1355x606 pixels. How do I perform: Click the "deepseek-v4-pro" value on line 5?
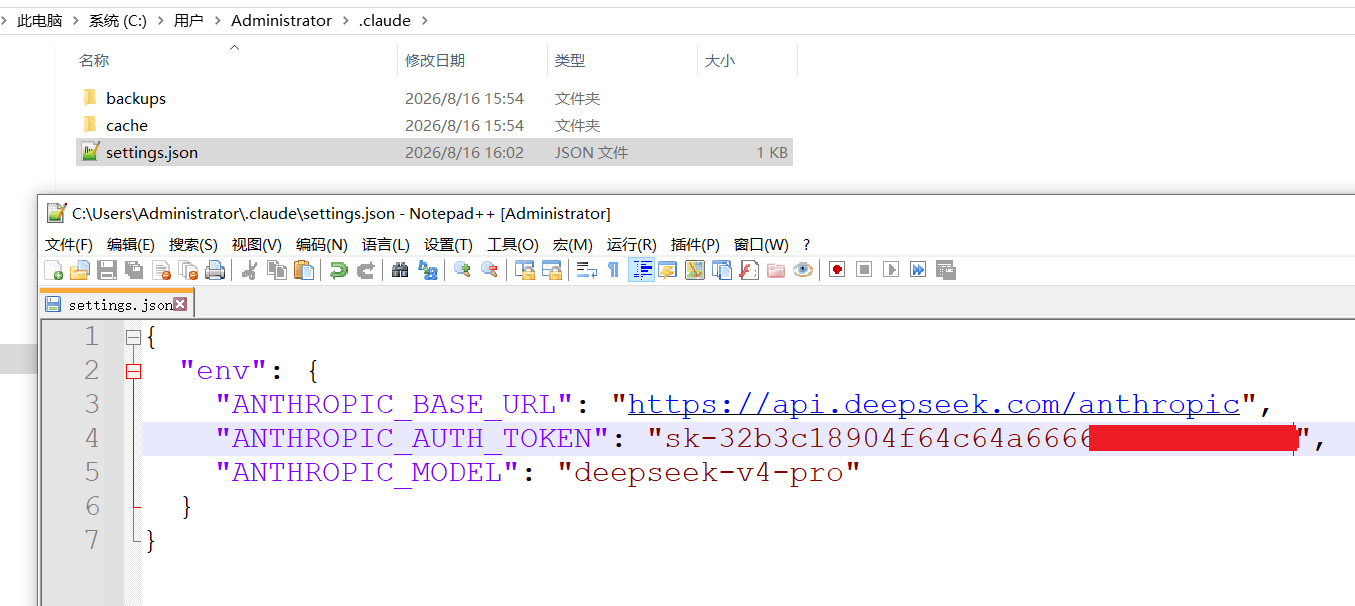(x=709, y=472)
